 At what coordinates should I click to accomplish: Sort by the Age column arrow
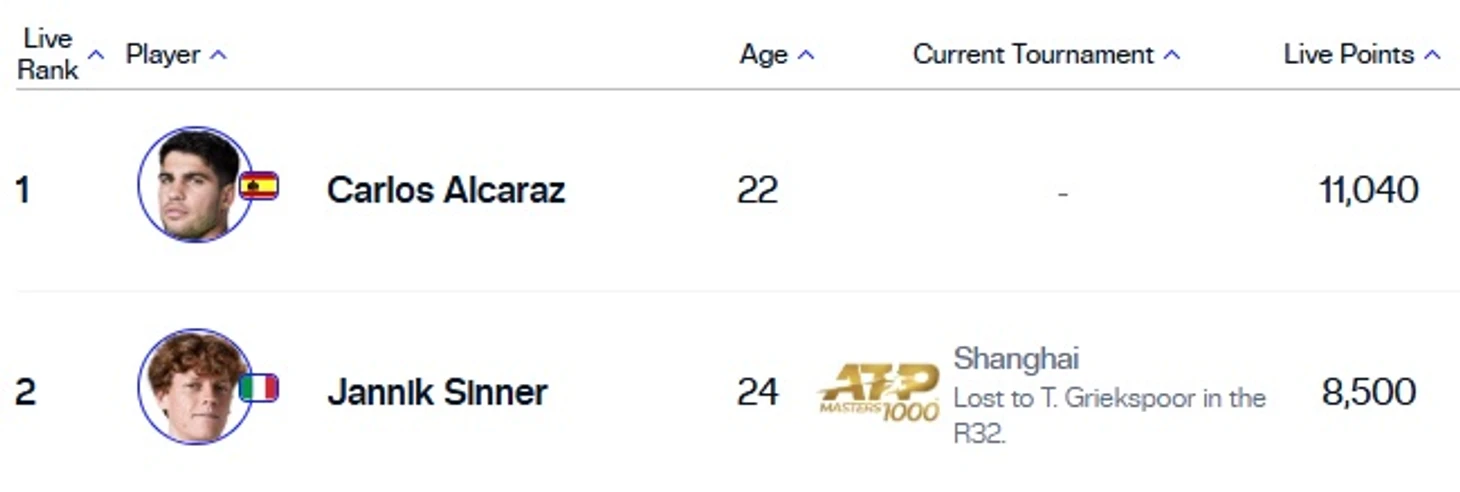pyautogui.click(x=806, y=54)
